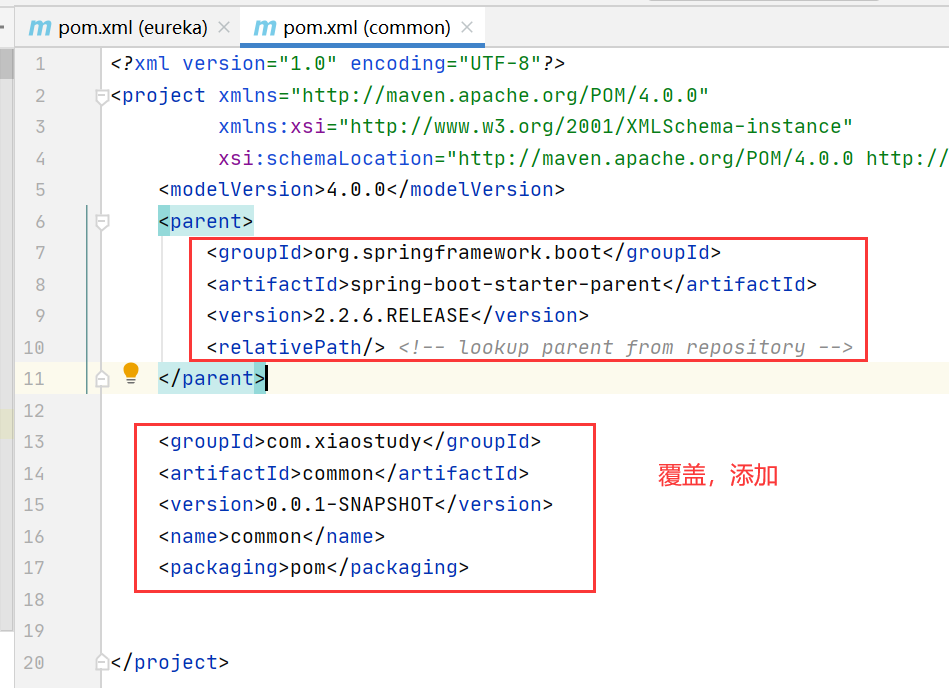
Task: Click line number 12 in gutter
Action: coord(34,411)
